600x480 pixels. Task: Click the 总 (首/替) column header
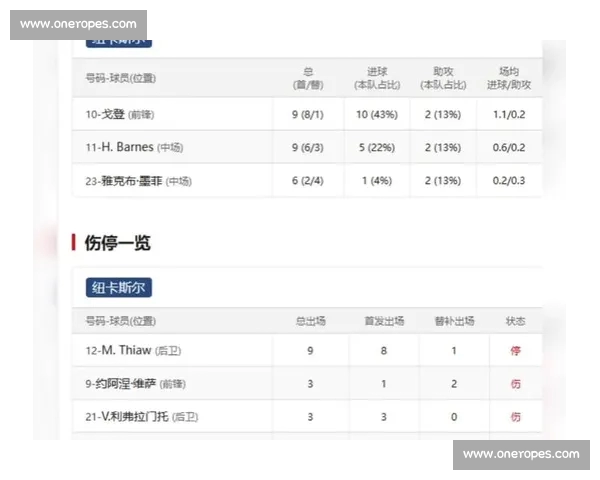coord(308,78)
